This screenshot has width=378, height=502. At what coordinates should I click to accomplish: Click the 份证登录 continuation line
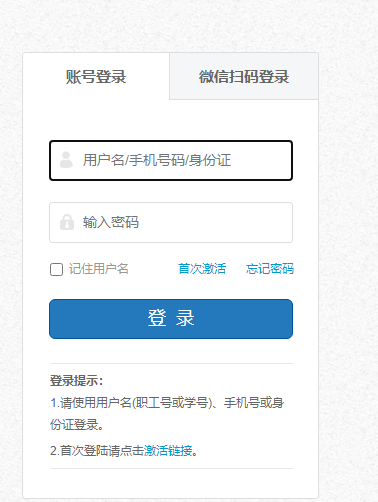coord(77,425)
